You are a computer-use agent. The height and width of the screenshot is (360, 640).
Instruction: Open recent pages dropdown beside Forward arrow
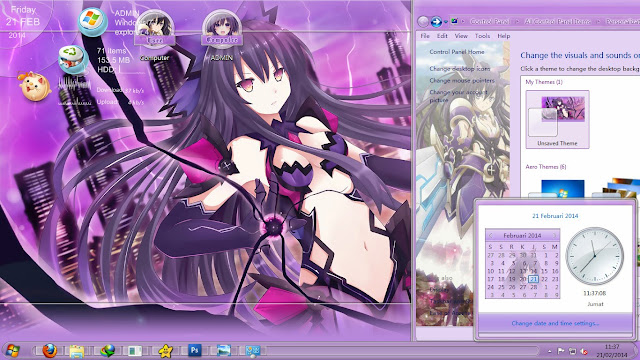click(446, 22)
